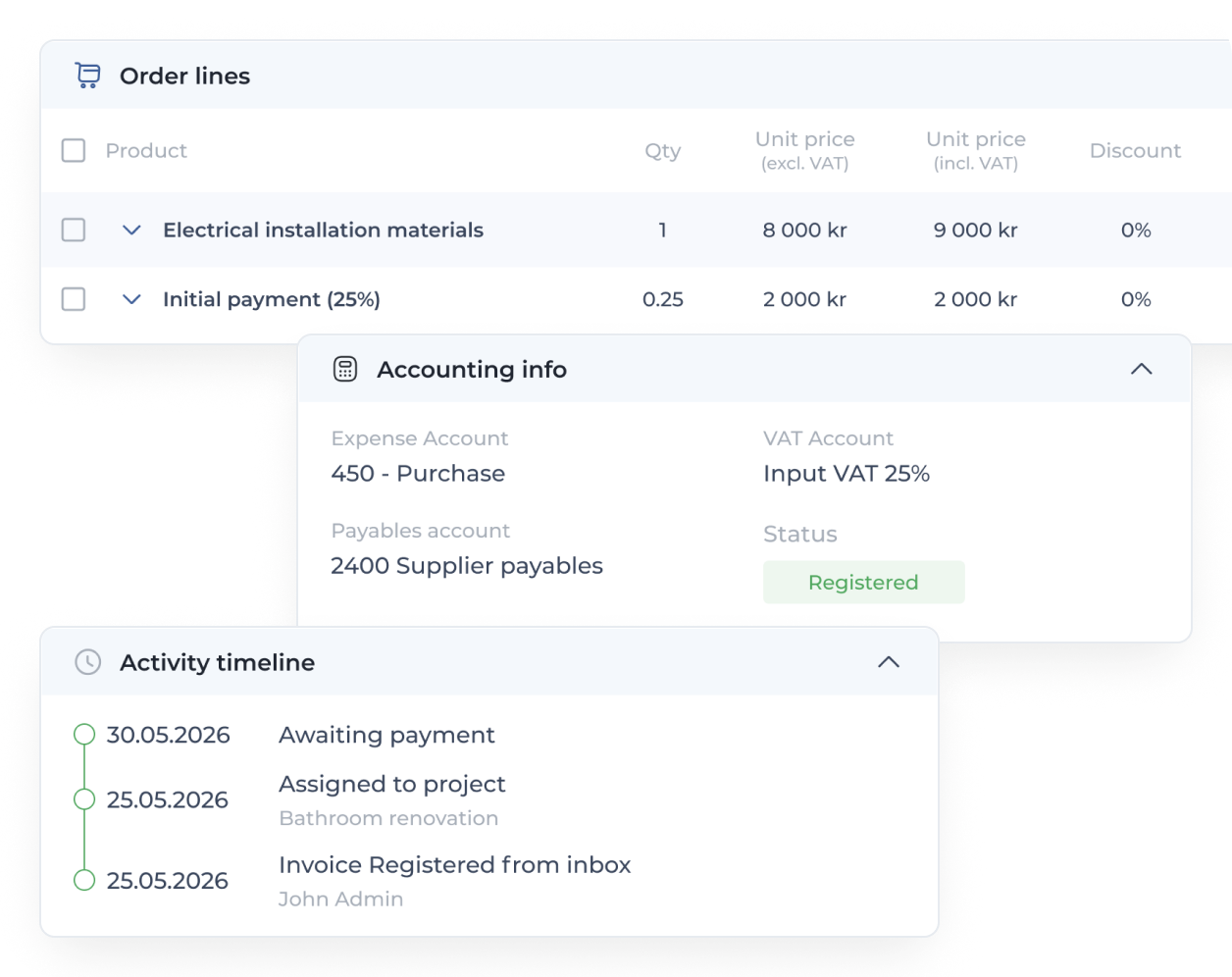1232x977 pixels.
Task: Expand the Initial payment (25%) row chevron
Action: pyautogui.click(x=131, y=299)
